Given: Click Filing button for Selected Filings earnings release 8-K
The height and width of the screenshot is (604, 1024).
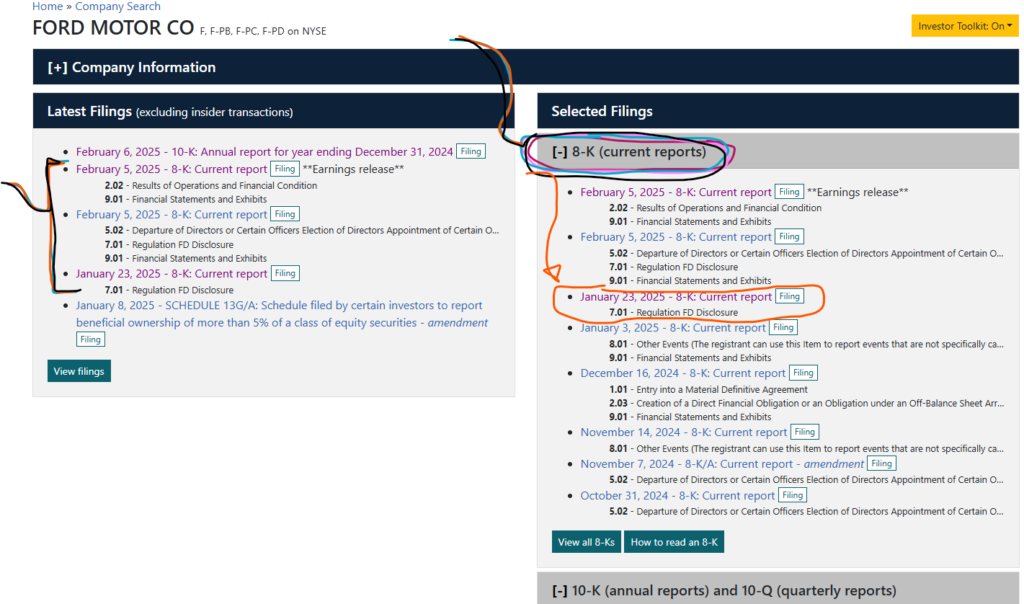Looking at the screenshot, I should [x=789, y=192].
